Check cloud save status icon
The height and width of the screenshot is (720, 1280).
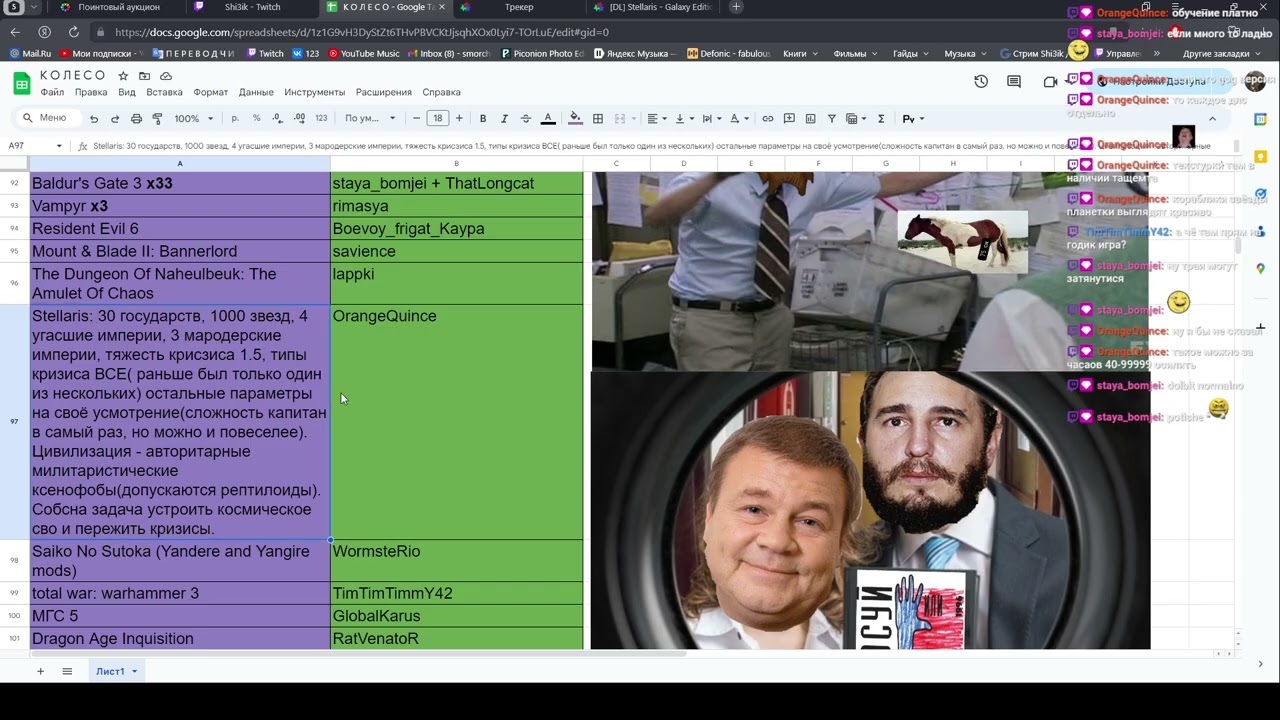166,76
